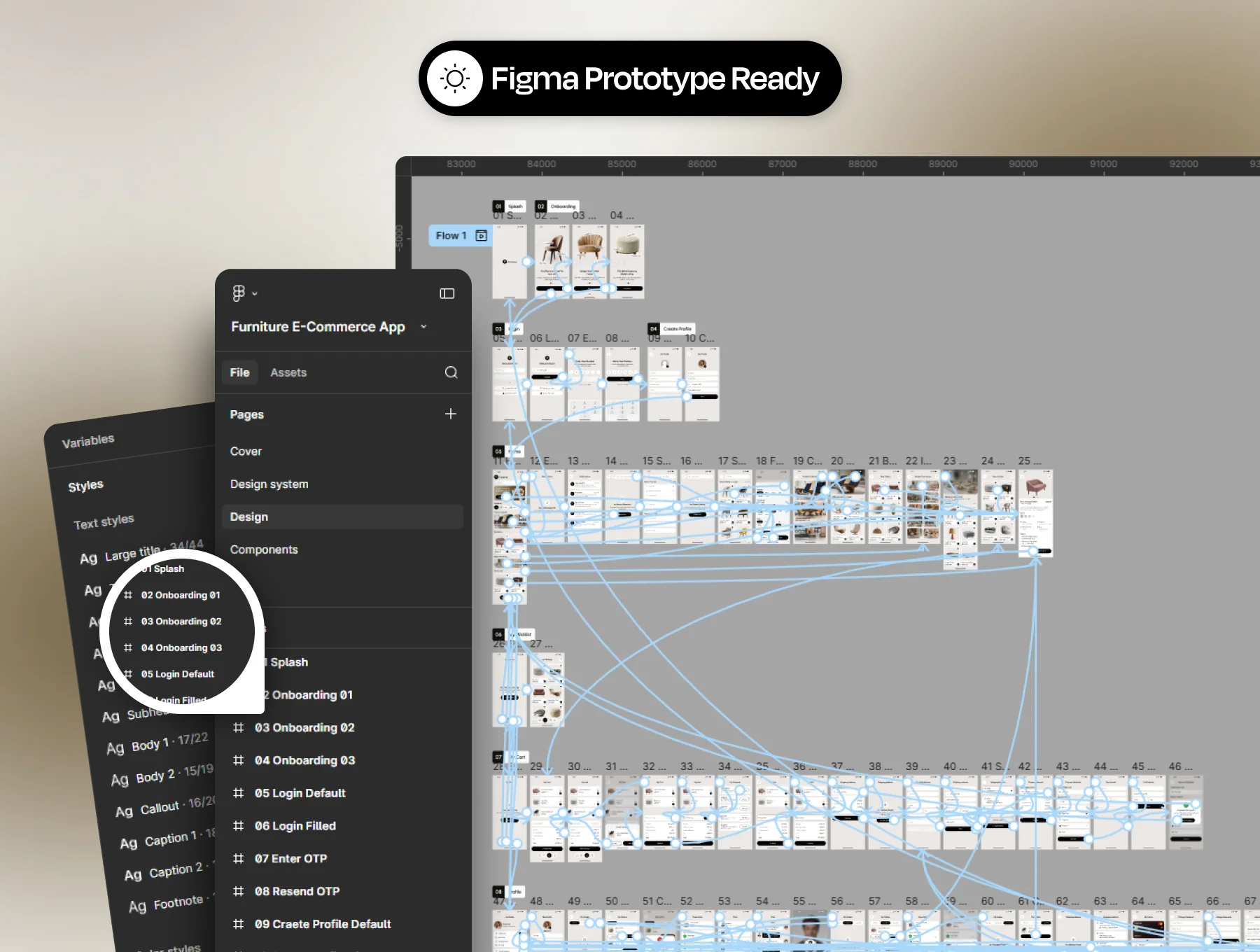Image resolution: width=1260 pixels, height=952 pixels.
Task: Select the tan shell armchair onboarding frame
Action: (589, 261)
